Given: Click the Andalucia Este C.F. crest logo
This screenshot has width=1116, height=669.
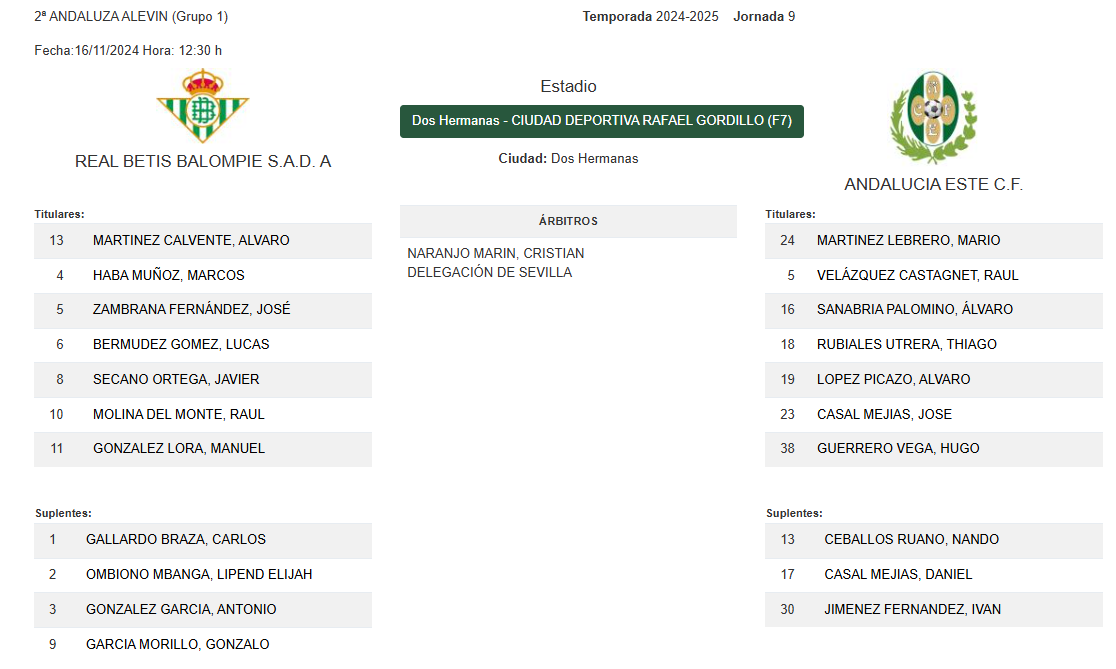Looking at the screenshot, I should 933,117.
